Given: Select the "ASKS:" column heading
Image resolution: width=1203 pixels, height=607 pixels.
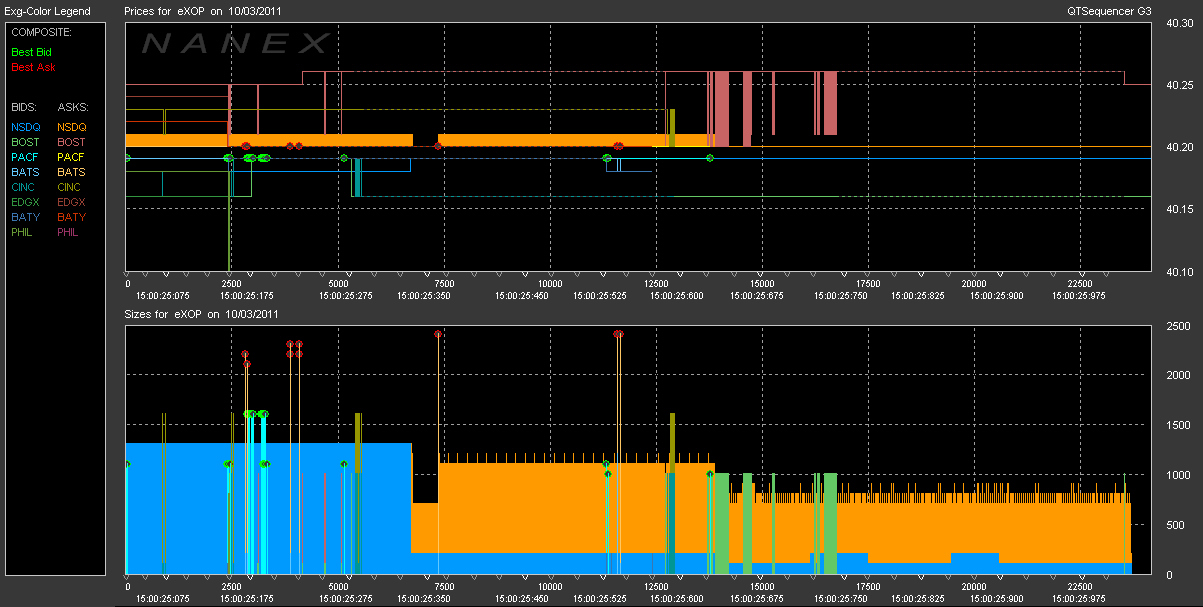Looking at the screenshot, I should tap(73, 106).
